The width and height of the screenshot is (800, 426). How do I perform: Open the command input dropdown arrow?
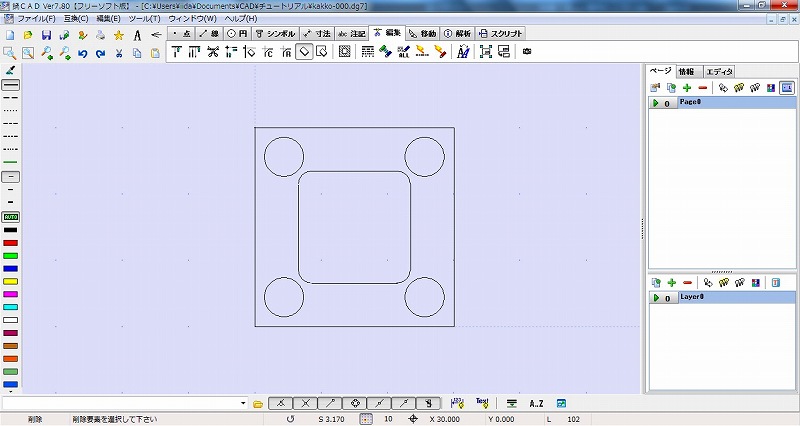[x=243, y=403]
